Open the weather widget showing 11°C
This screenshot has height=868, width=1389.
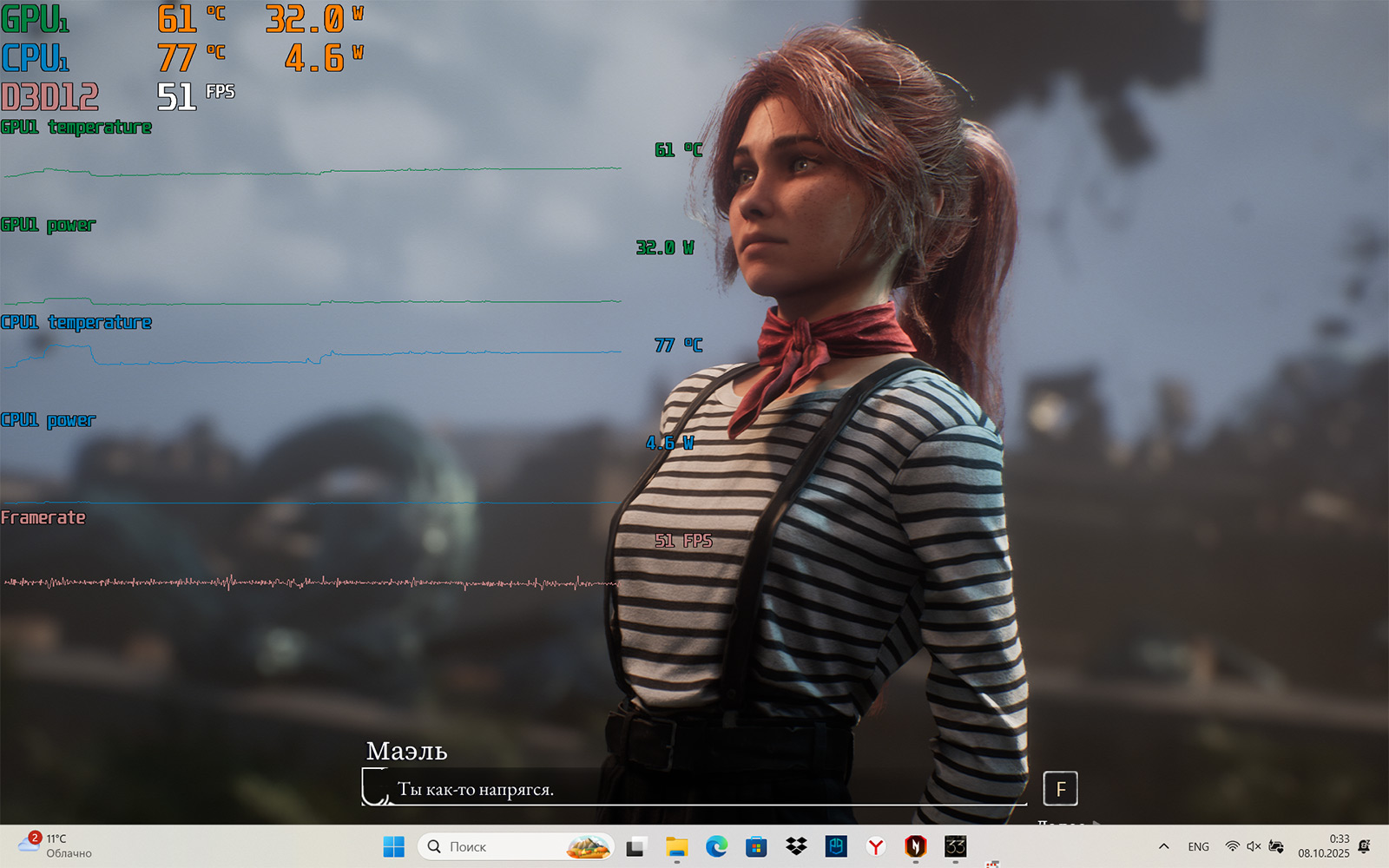[x=54, y=846]
